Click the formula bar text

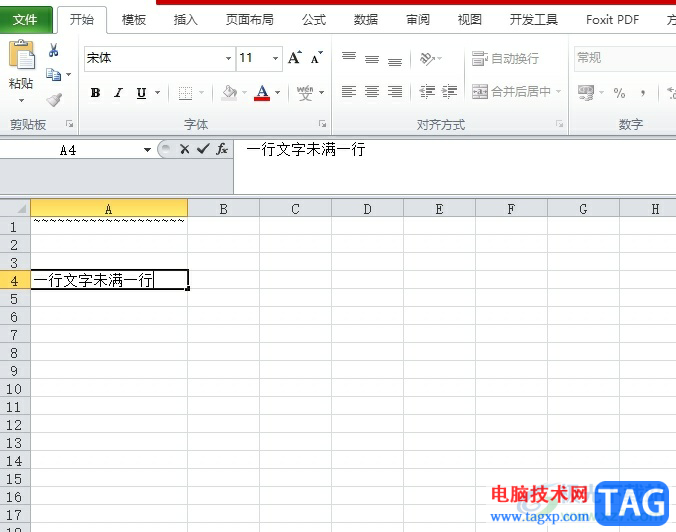(x=306, y=150)
